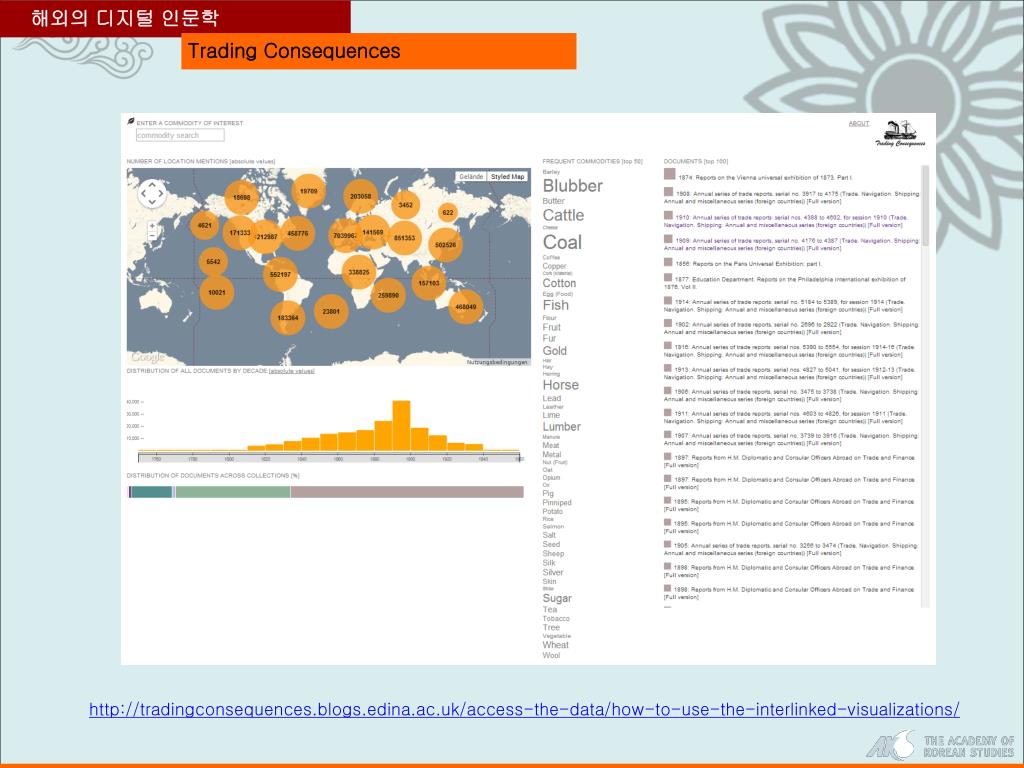Select the 171333 map cluster marker
Screen dimensions: 1024x768
[x=240, y=232]
